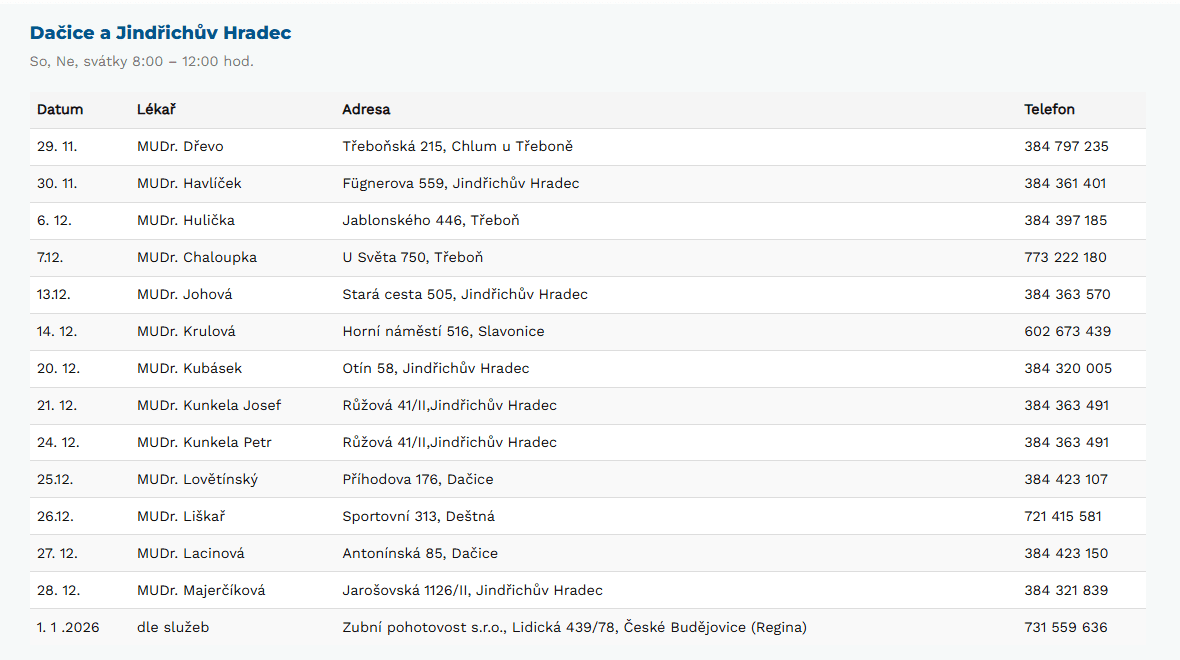Select MUDr. Kunkela Petr name cell

tap(204, 442)
